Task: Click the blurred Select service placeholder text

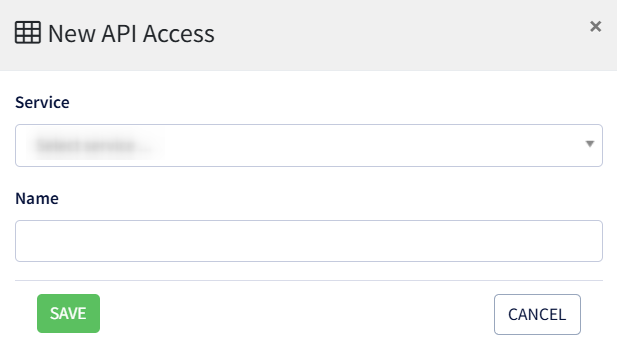Action: pos(93,145)
